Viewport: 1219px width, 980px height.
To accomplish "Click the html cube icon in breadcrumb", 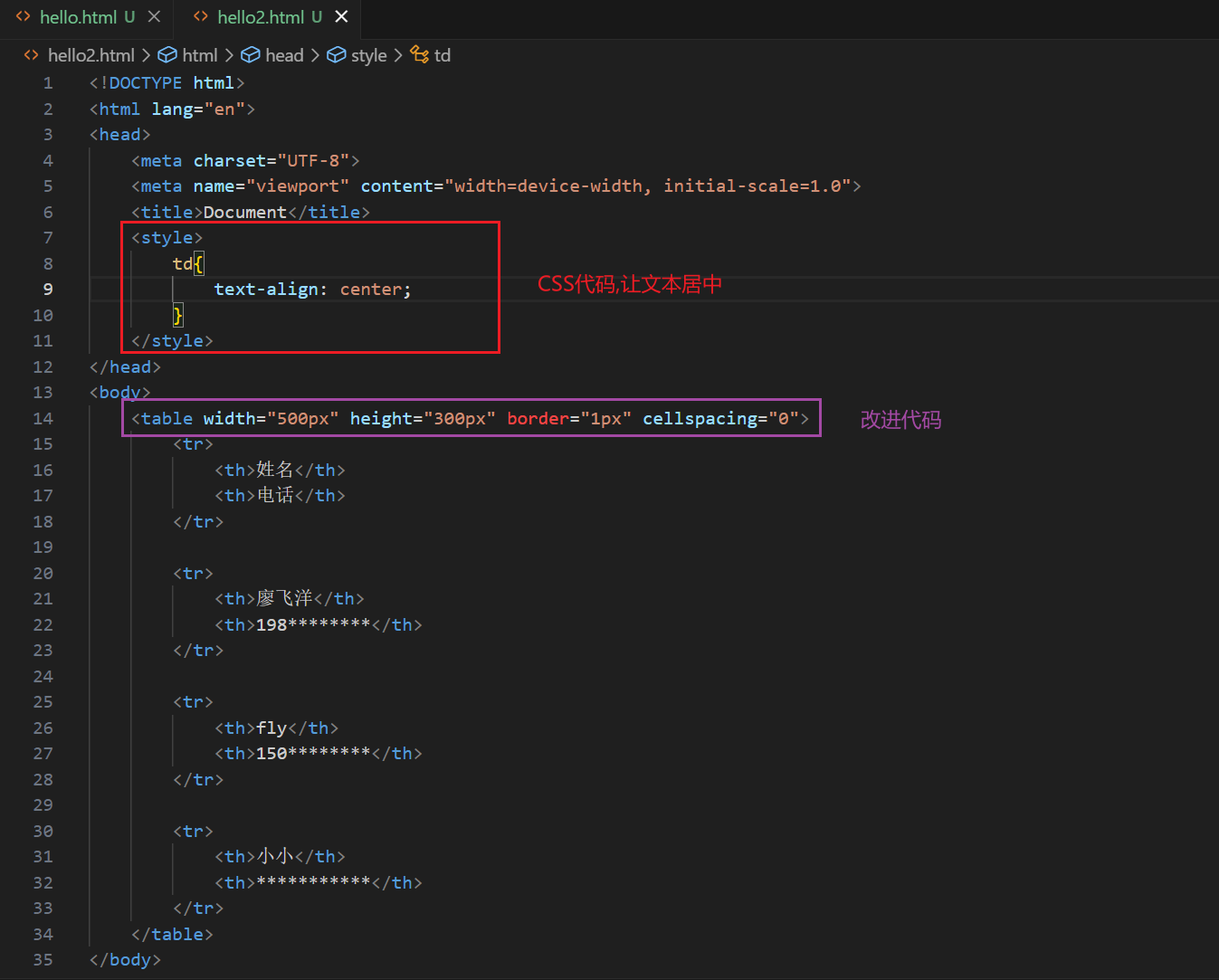I will coord(167,55).
